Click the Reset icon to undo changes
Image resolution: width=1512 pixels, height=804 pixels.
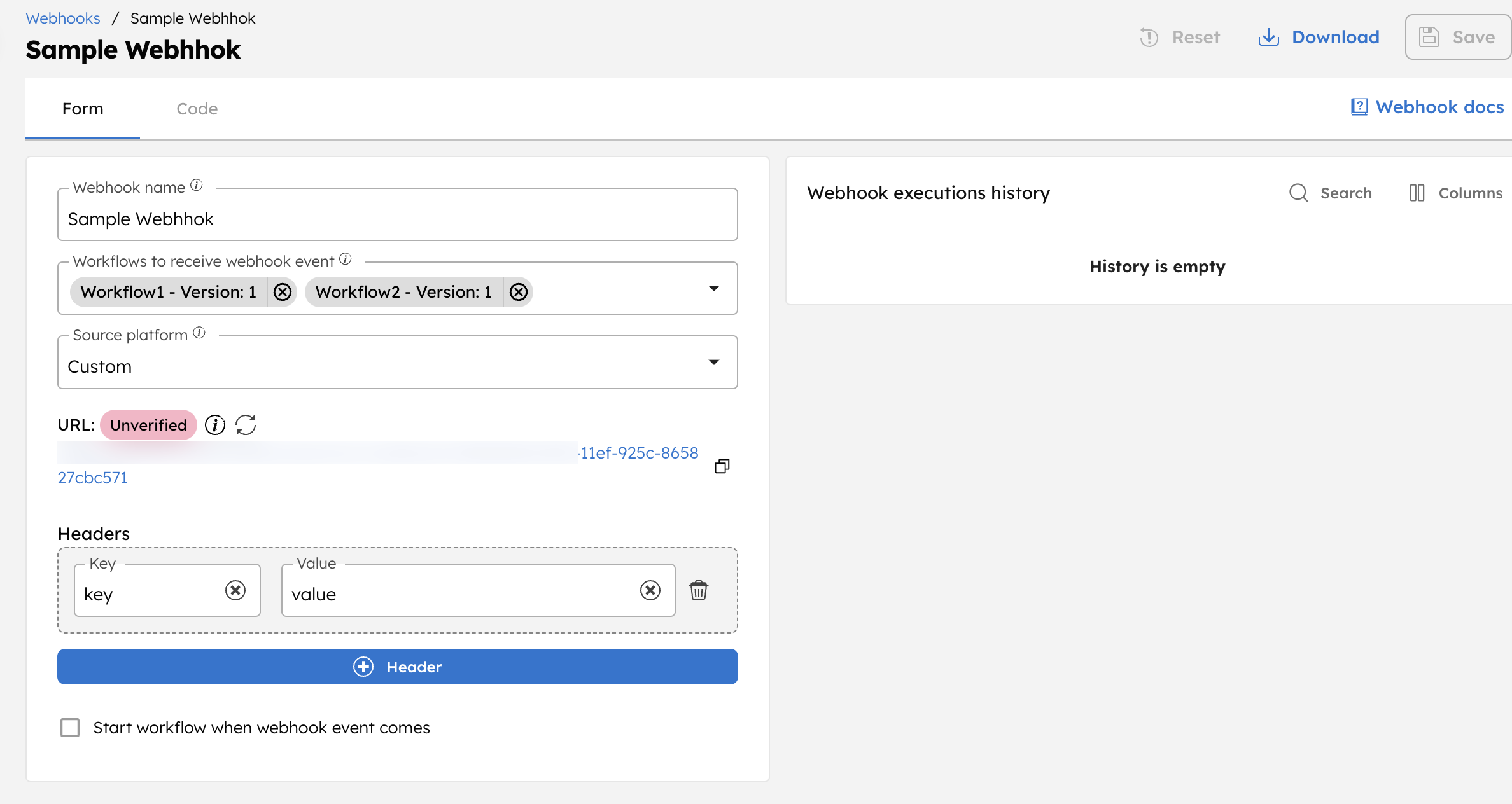click(1149, 37)
